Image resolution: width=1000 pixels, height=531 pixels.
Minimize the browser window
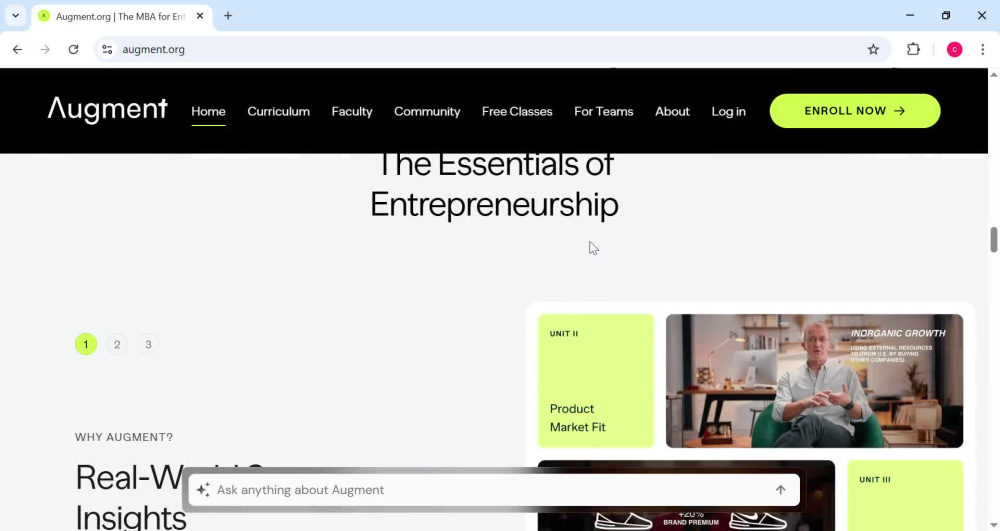click(910, 16)
